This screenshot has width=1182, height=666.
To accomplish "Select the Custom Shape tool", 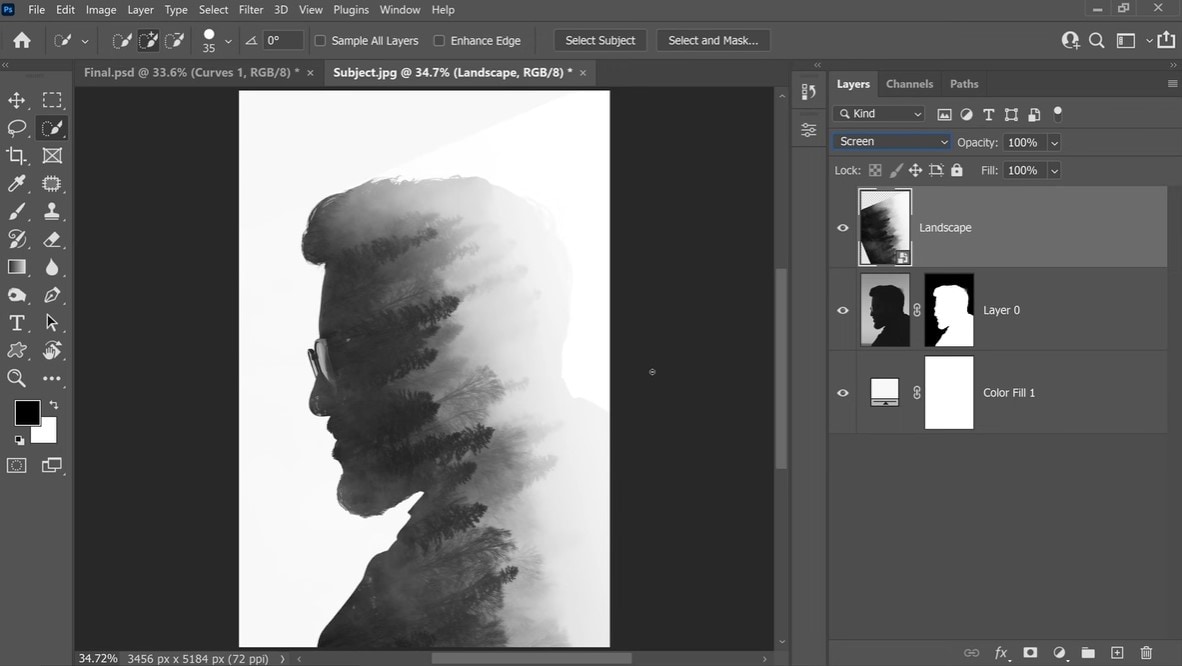I will pos(17,351).
